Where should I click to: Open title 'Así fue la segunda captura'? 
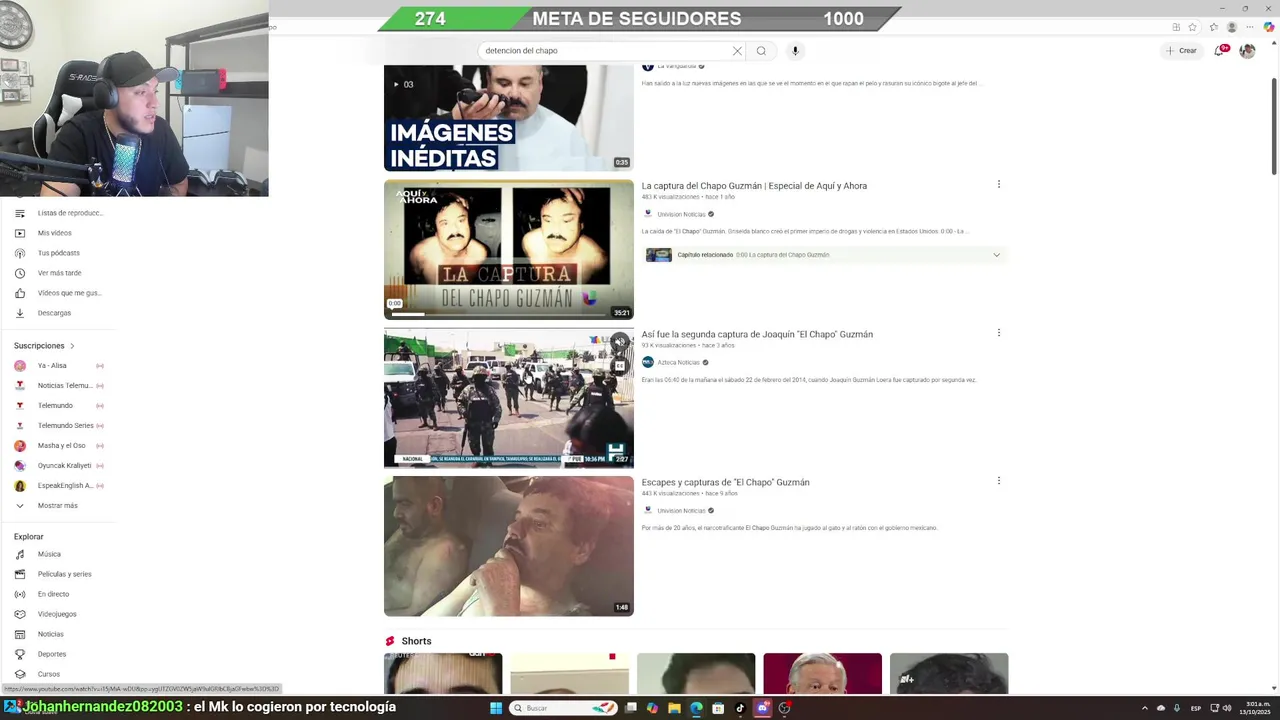pos(757,334)
